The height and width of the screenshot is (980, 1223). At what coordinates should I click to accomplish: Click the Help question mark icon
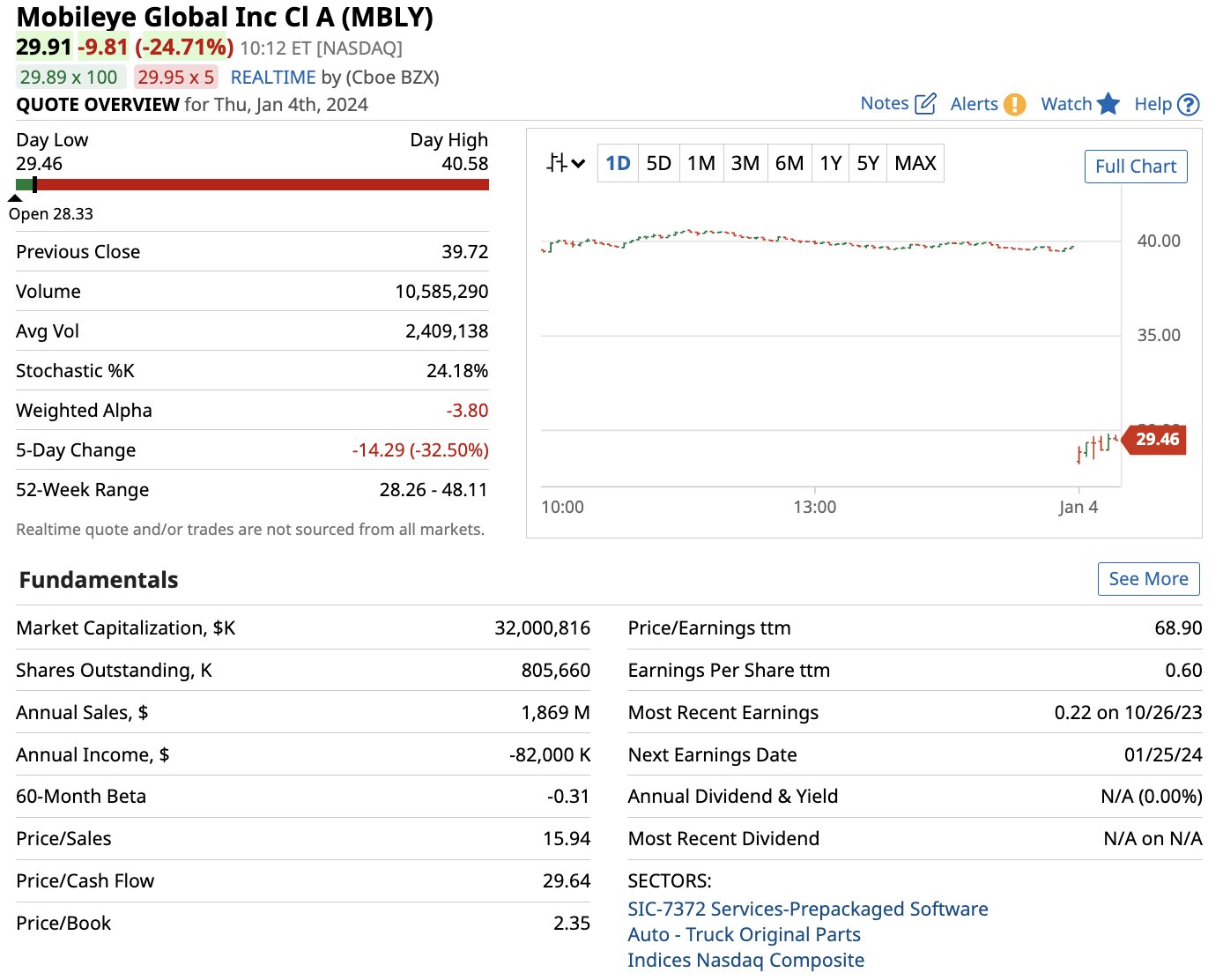[x=1189, y=104]
